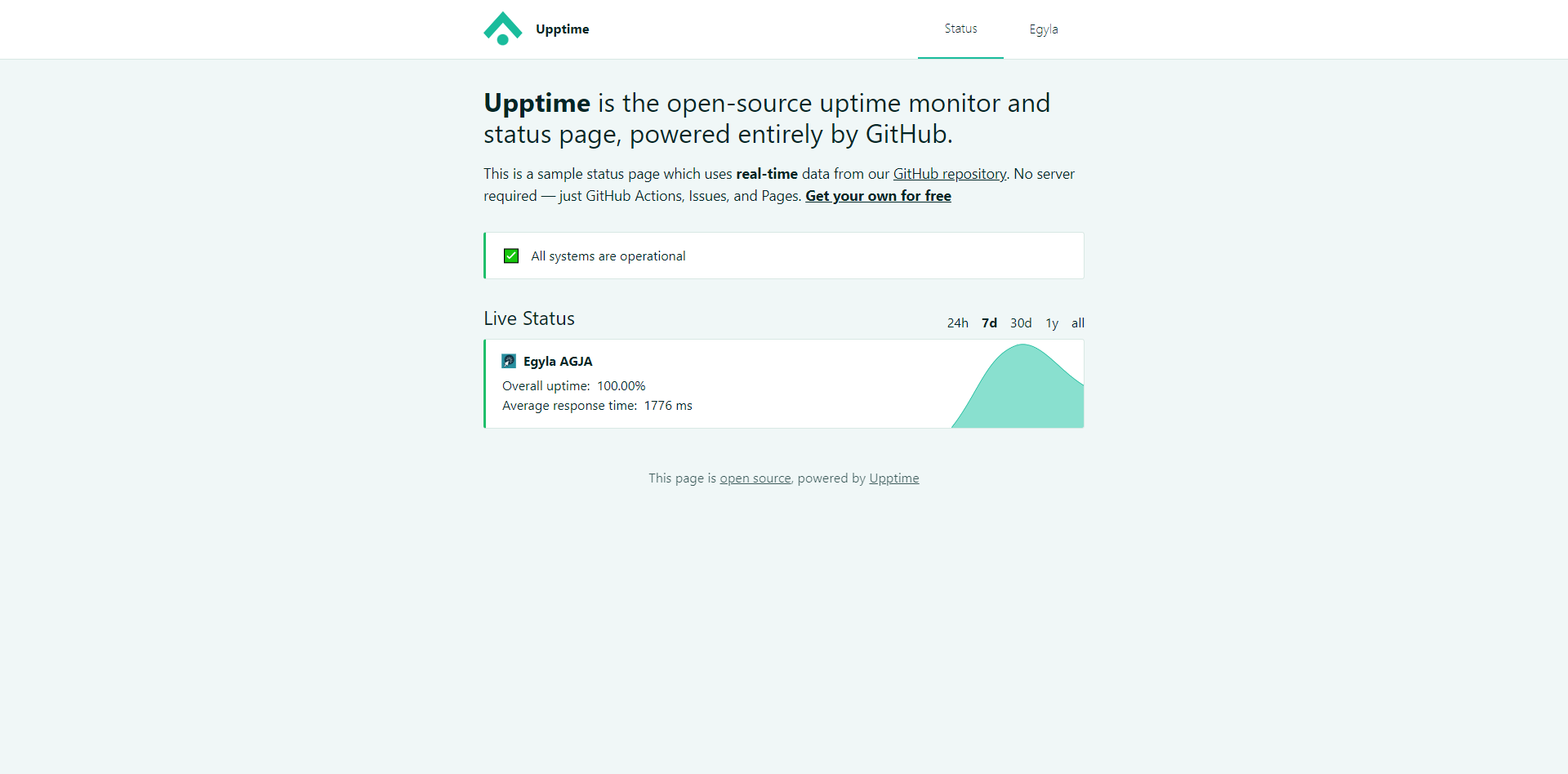This screenshot has height=774, width=1568.
Task: Select the 7d time range
Action: click(x=989, y=323)
